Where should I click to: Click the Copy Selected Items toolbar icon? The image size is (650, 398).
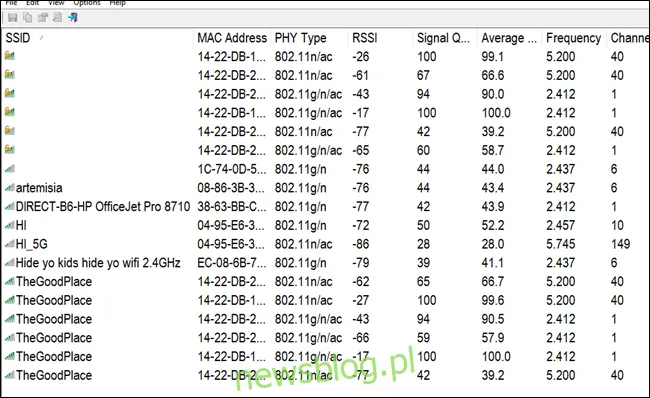[x=27, y=17]
